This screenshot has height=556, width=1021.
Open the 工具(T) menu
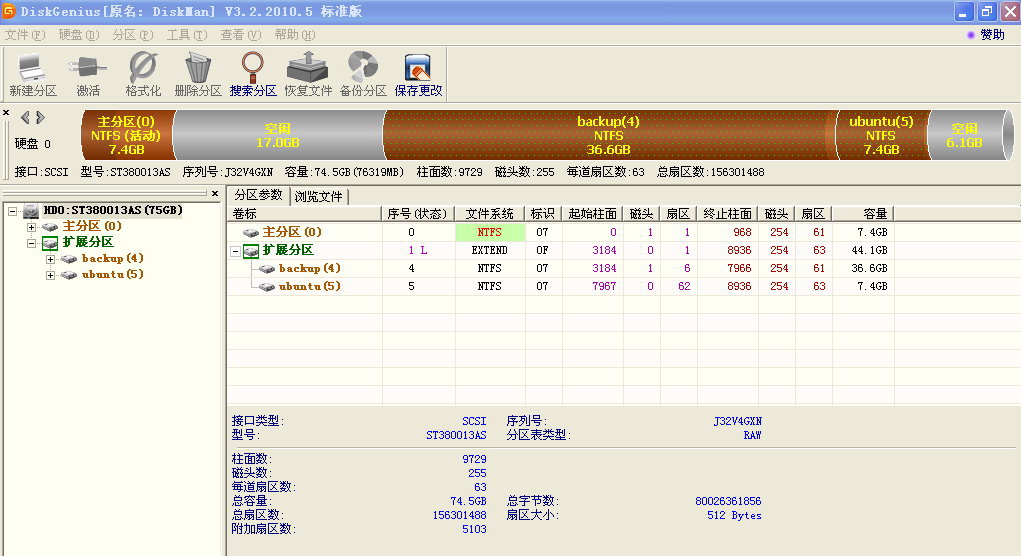187,35
